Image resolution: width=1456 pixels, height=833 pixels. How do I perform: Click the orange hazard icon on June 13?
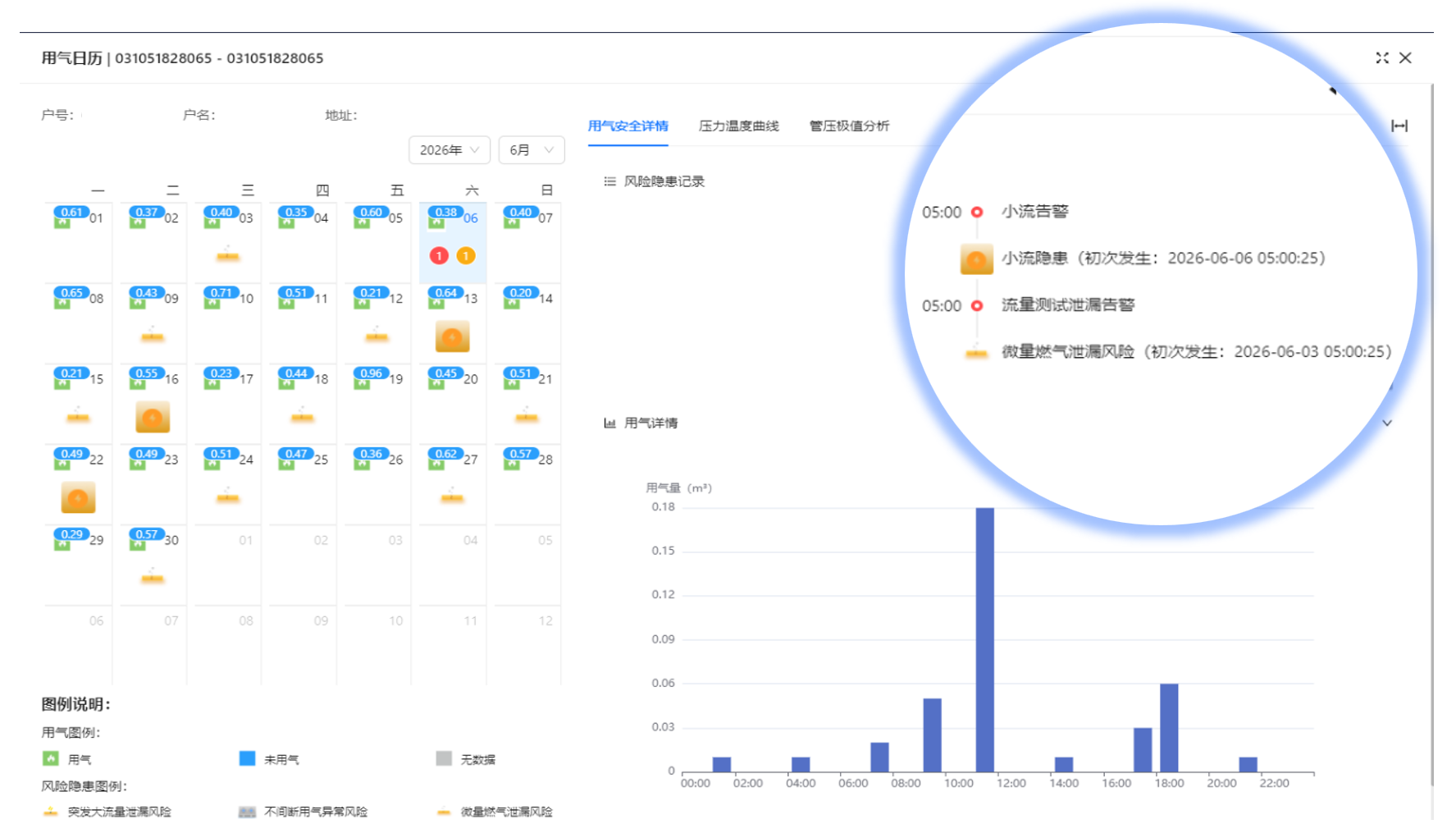452,336
